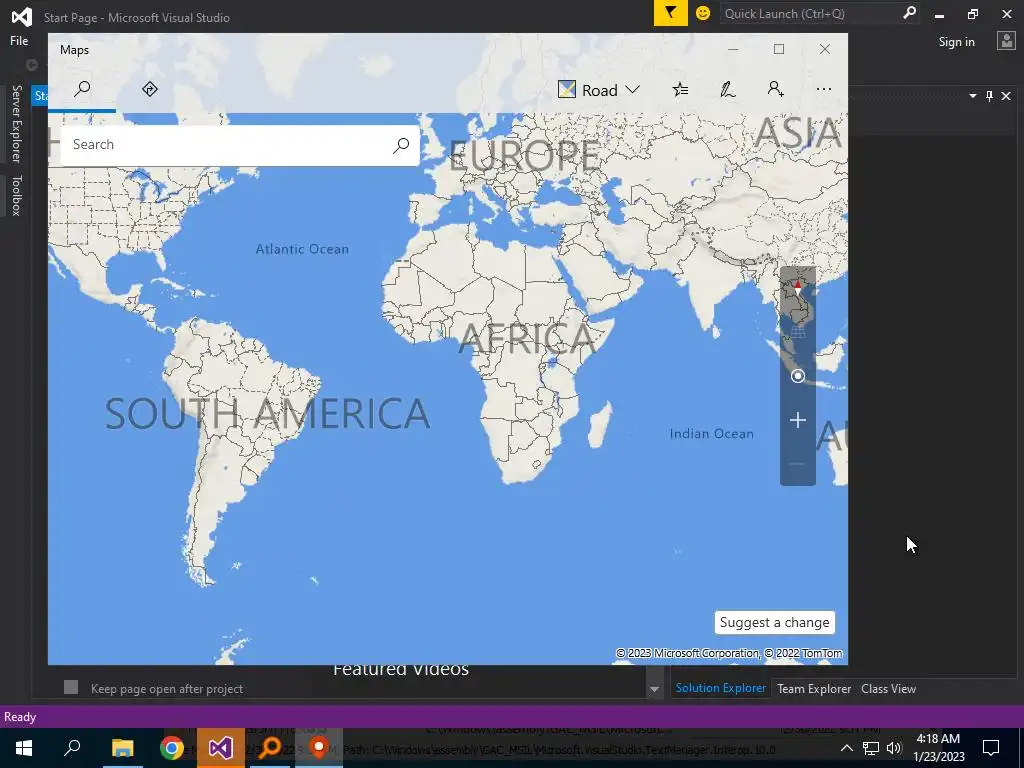
Task: Open the account avatar icon in Visual Studio
Action: 1006,41
